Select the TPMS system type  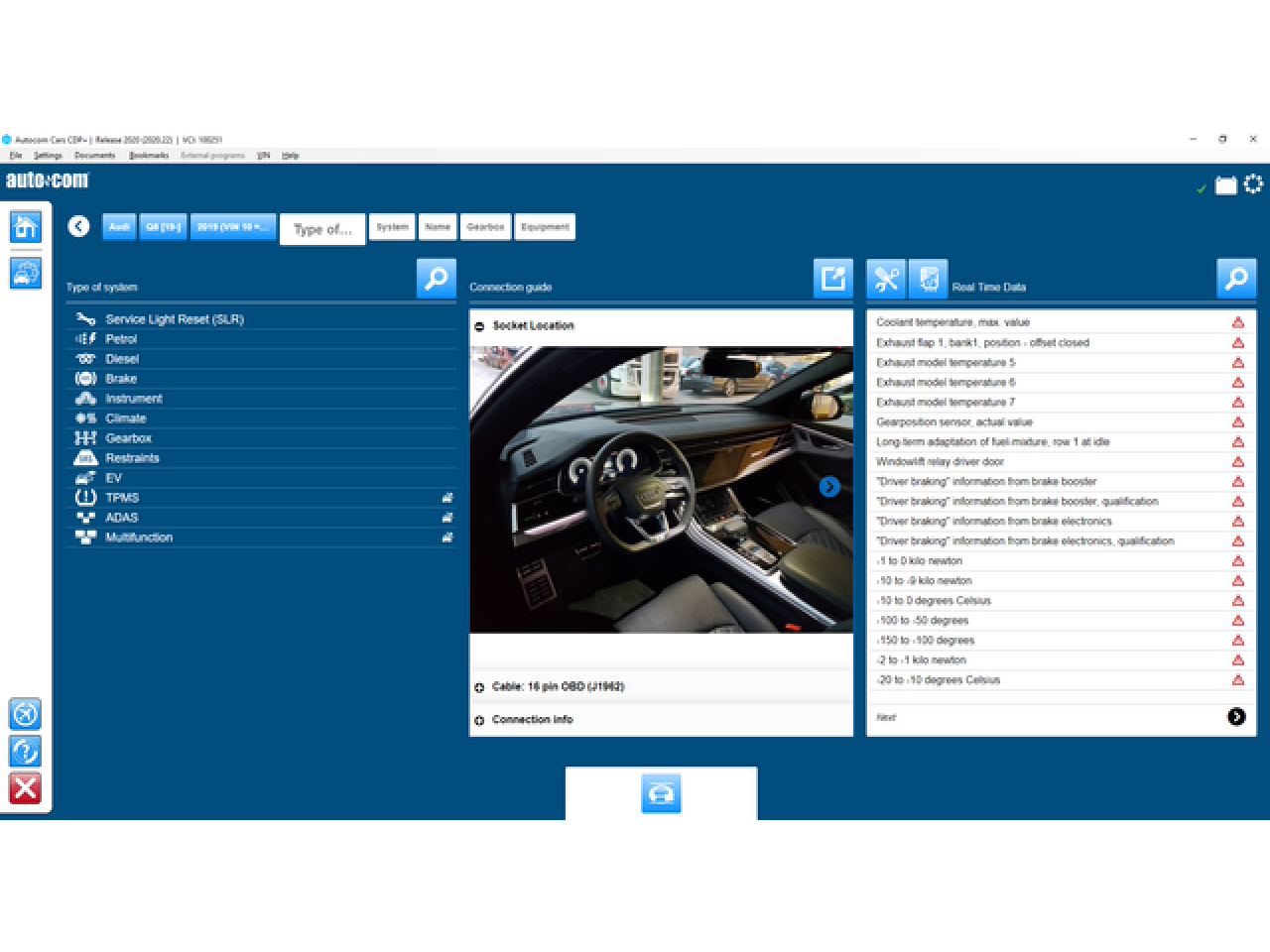point(262,498)
